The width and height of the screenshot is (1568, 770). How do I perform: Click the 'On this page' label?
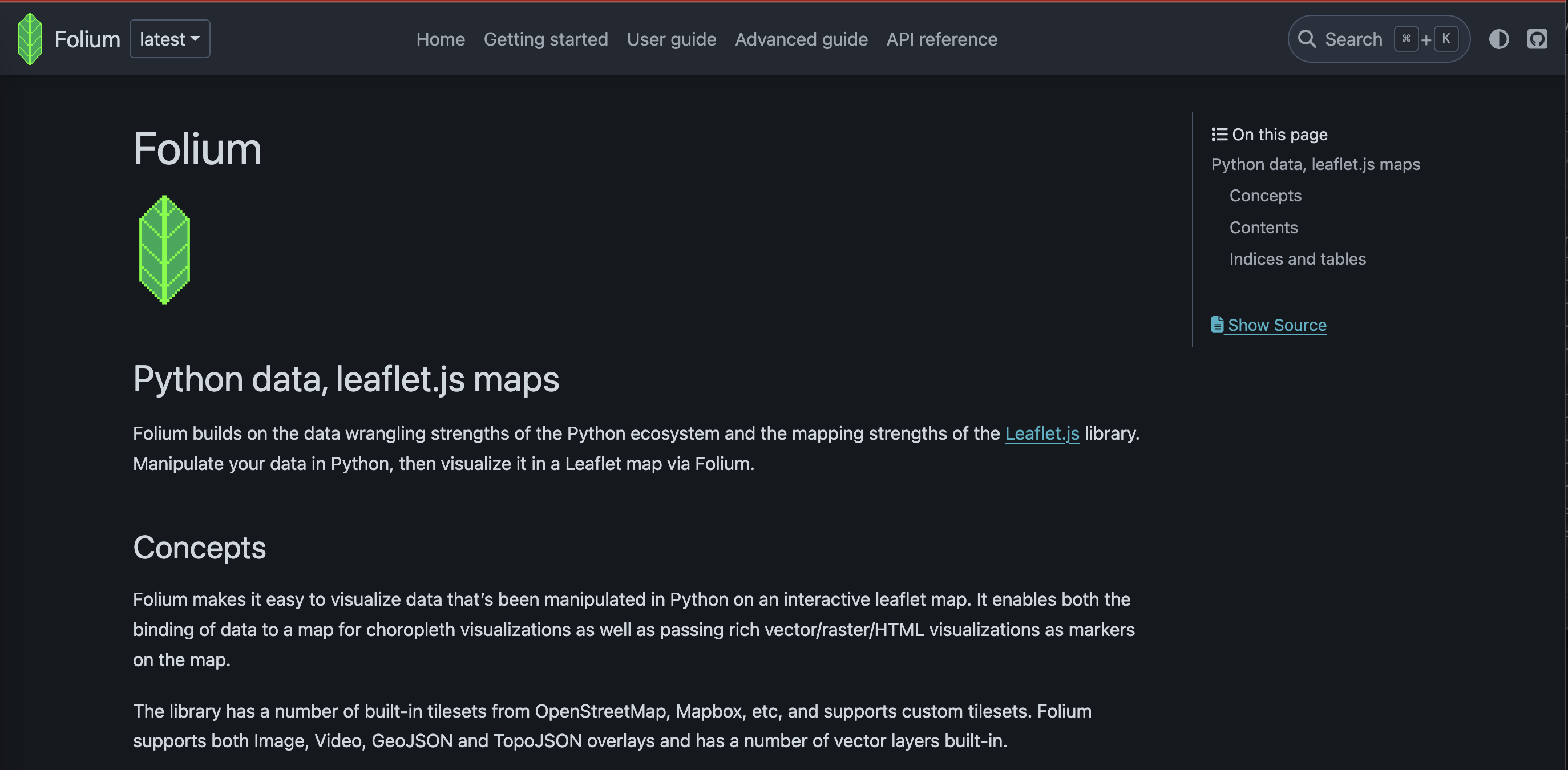point(1279,135)
